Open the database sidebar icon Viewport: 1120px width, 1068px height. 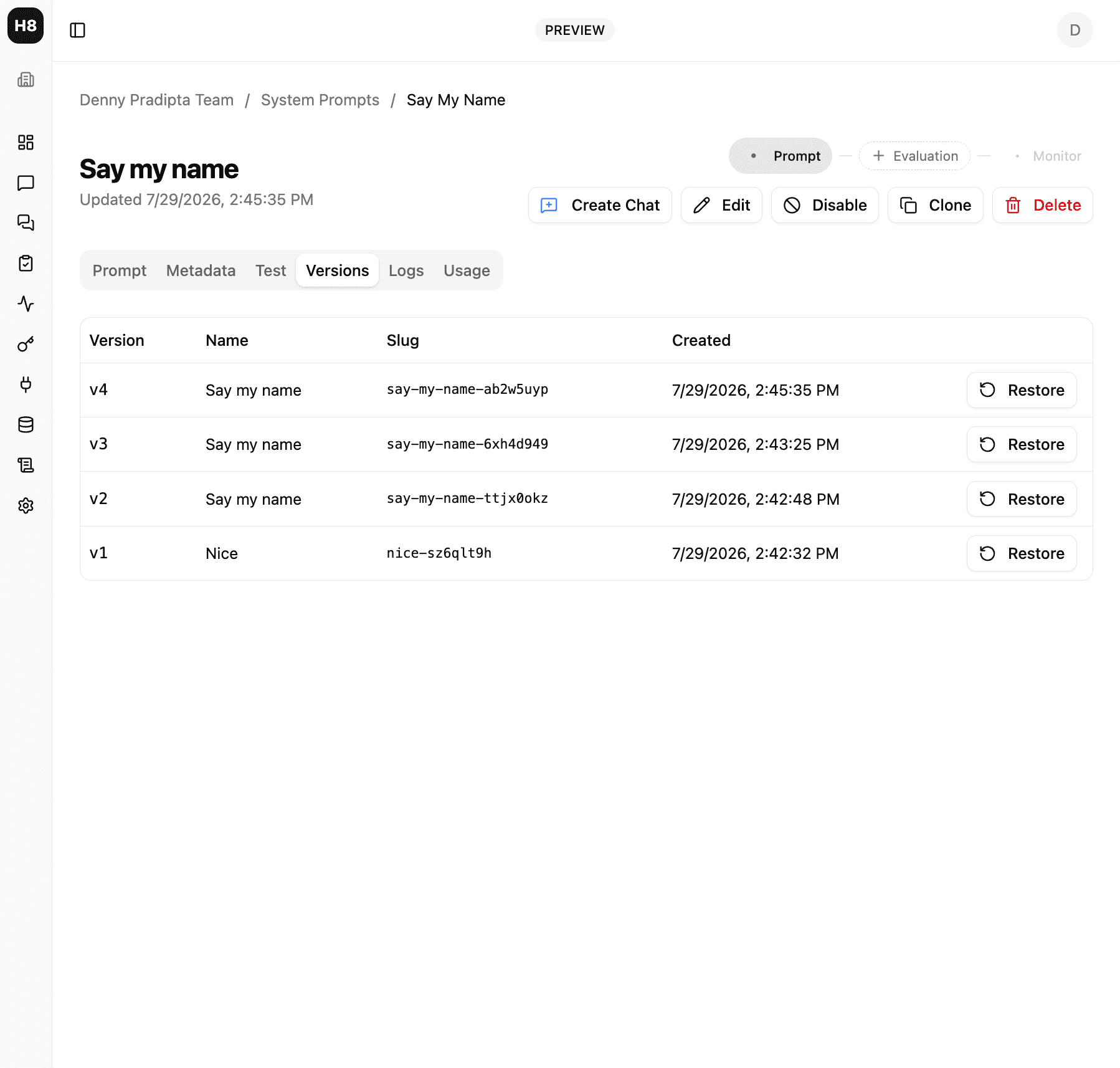tap(26, 425)
